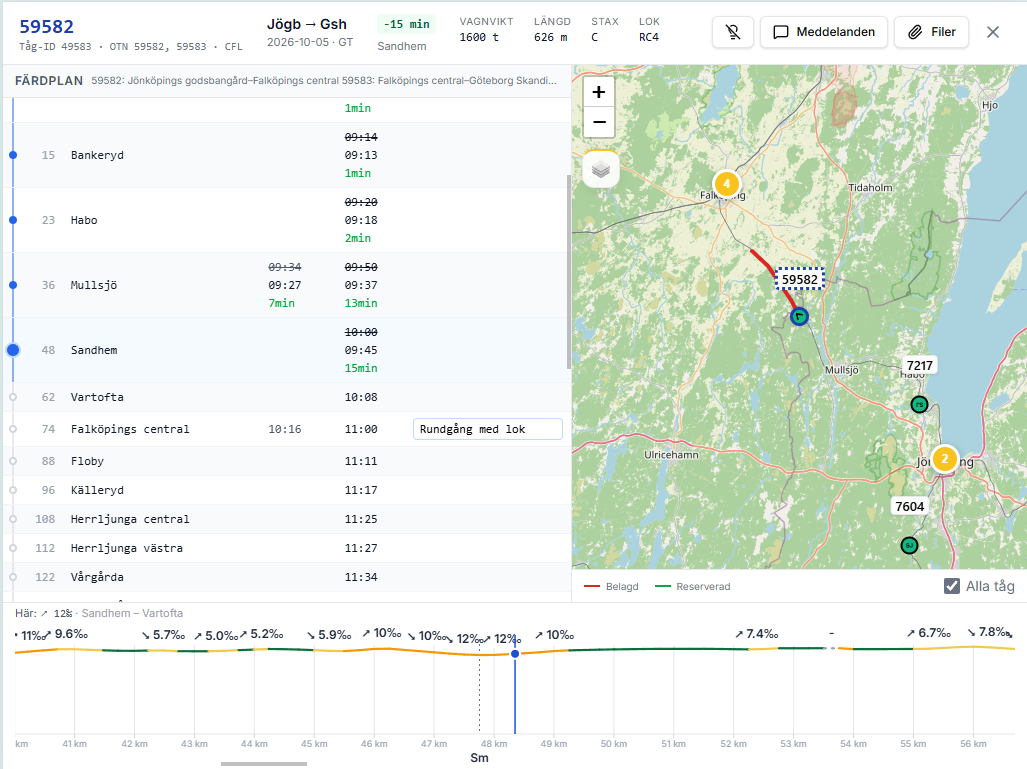Click the blue position marker on gradient profile
The width and height of the screenshot is (1027, 769).
click(515, 654)
